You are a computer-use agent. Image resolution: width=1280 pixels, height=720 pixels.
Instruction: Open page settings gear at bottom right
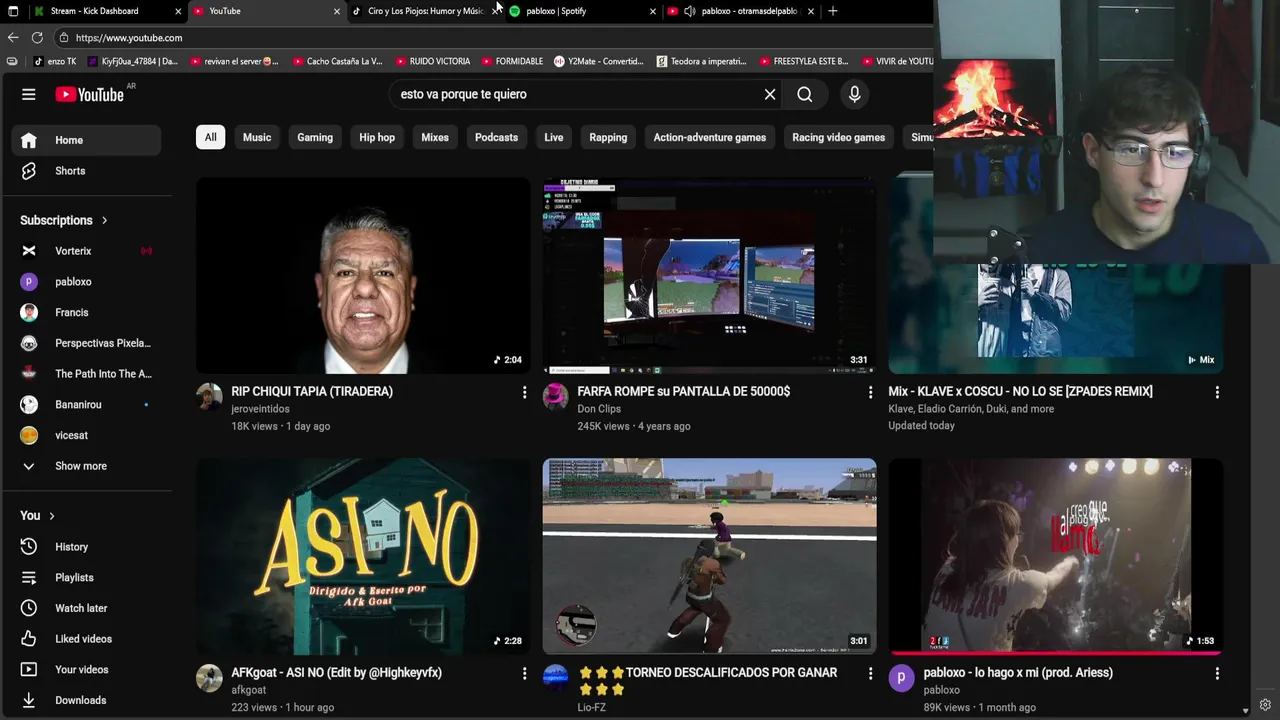[x=1265, y=705]
